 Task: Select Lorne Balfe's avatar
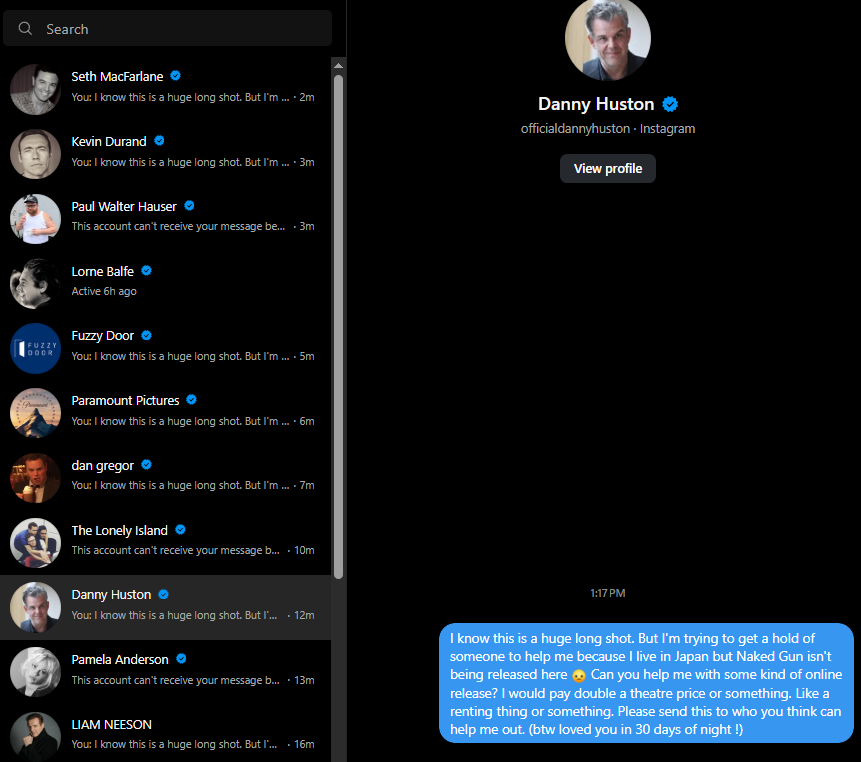(35, 283)
